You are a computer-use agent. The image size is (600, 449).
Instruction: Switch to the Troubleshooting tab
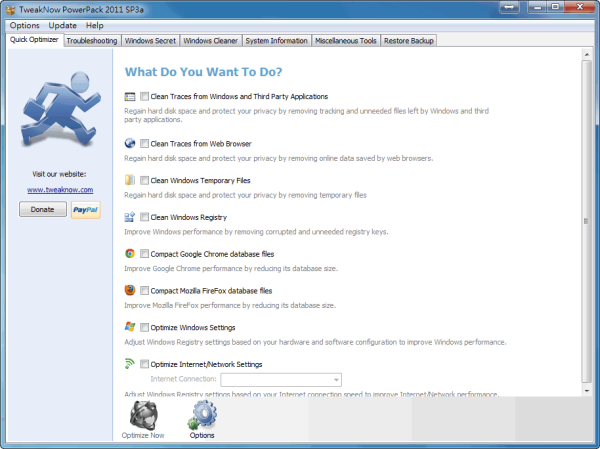(92, 41)
